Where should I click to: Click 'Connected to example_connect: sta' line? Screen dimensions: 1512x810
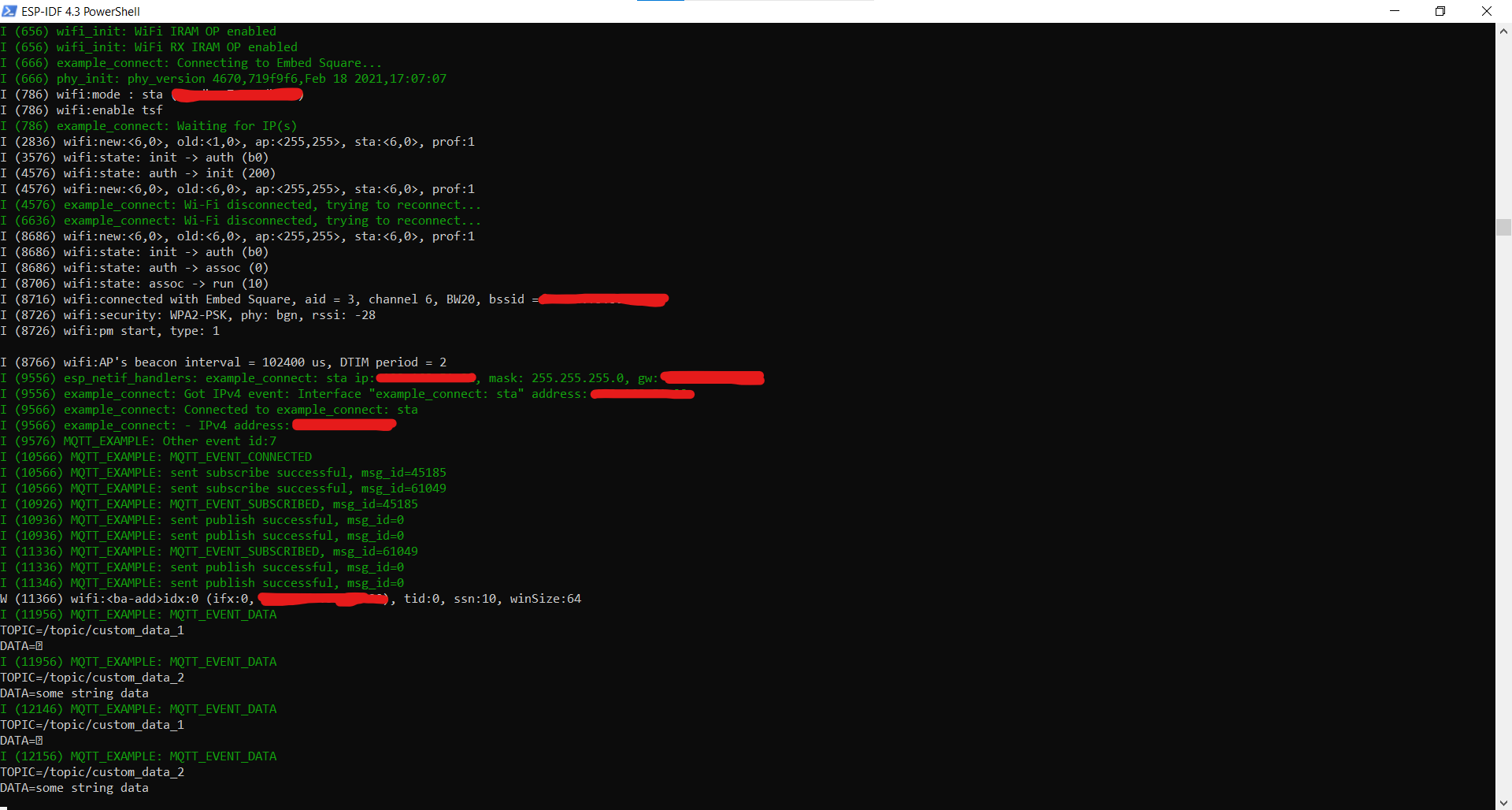[209, 410]
